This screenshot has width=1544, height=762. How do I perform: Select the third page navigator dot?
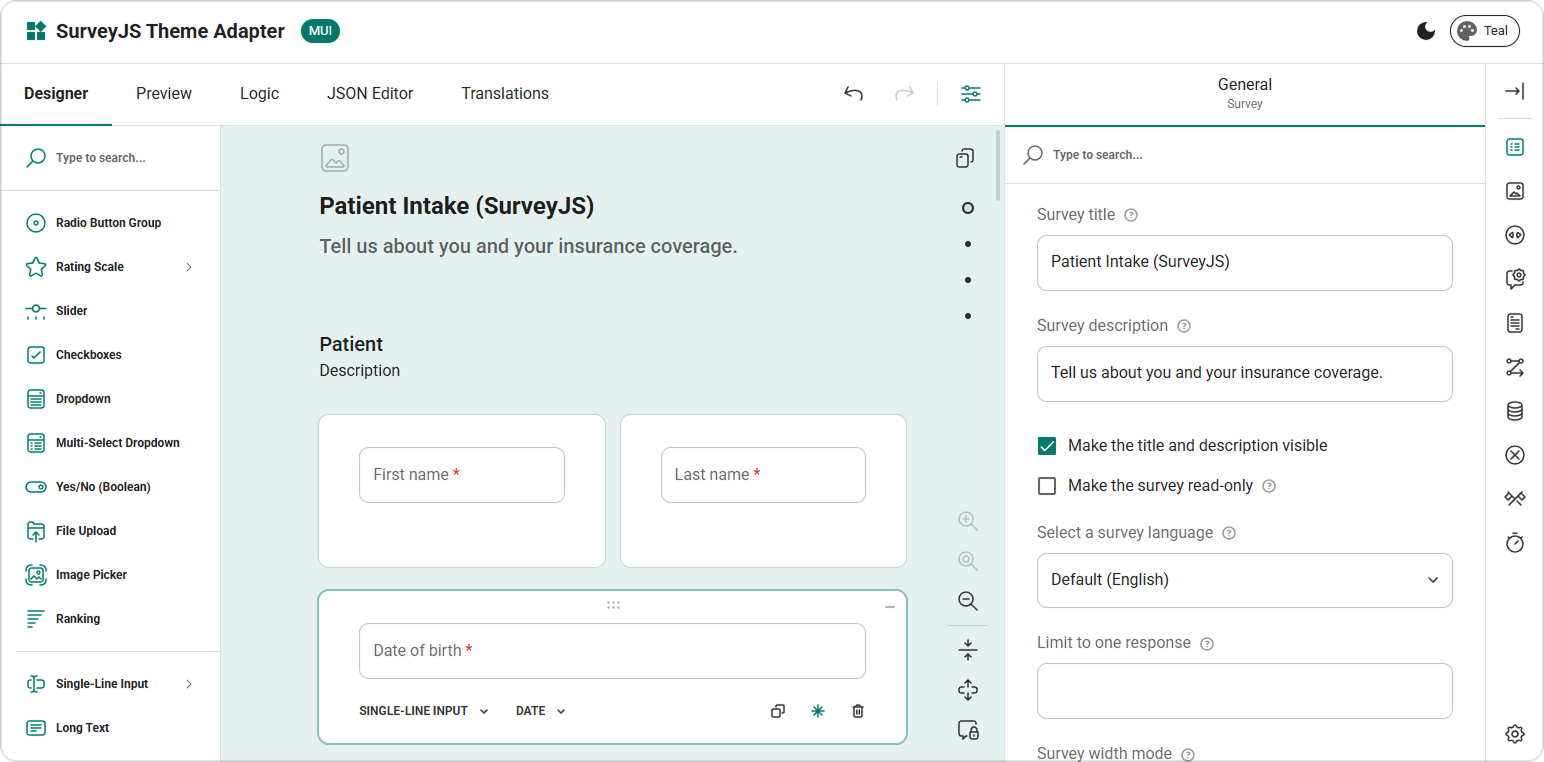point(967,280)
